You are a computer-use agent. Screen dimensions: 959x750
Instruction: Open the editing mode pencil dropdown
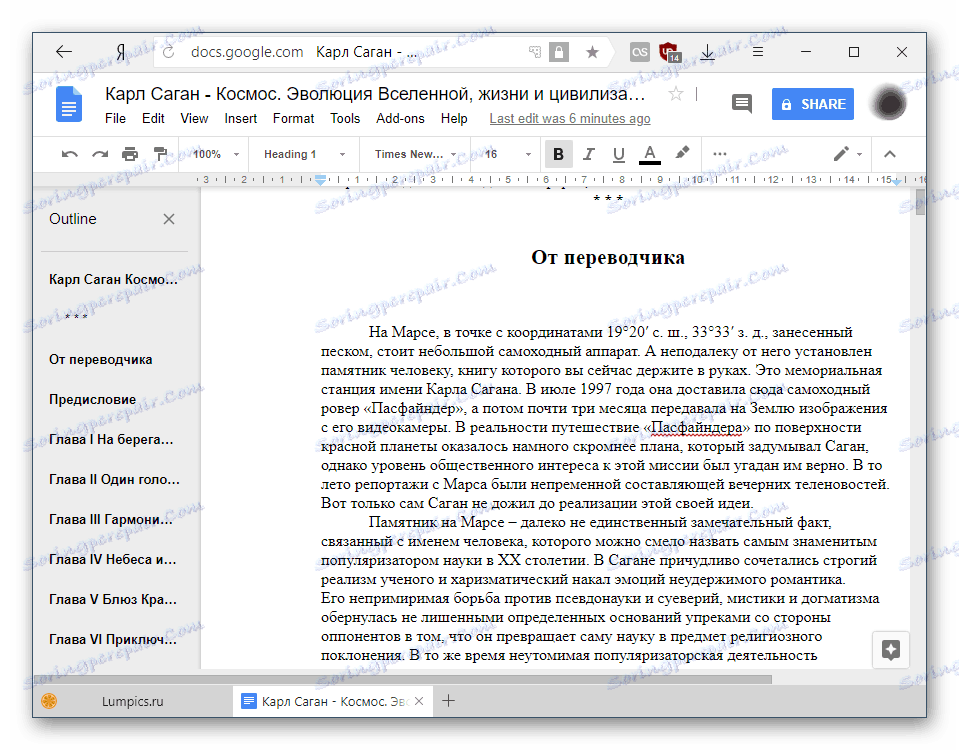[847, 154]
